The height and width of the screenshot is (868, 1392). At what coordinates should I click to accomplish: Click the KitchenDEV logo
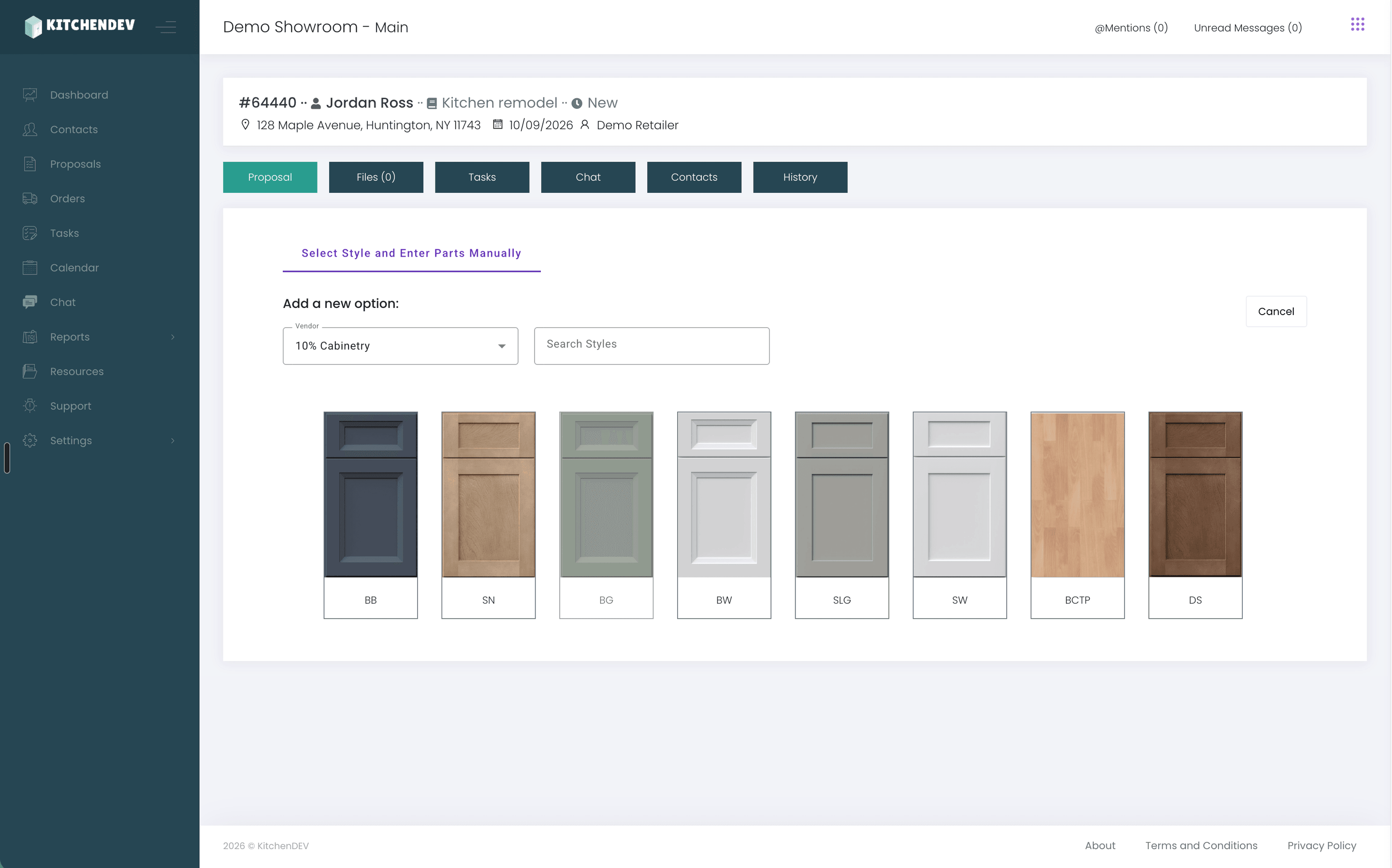(x=80, y=27)
